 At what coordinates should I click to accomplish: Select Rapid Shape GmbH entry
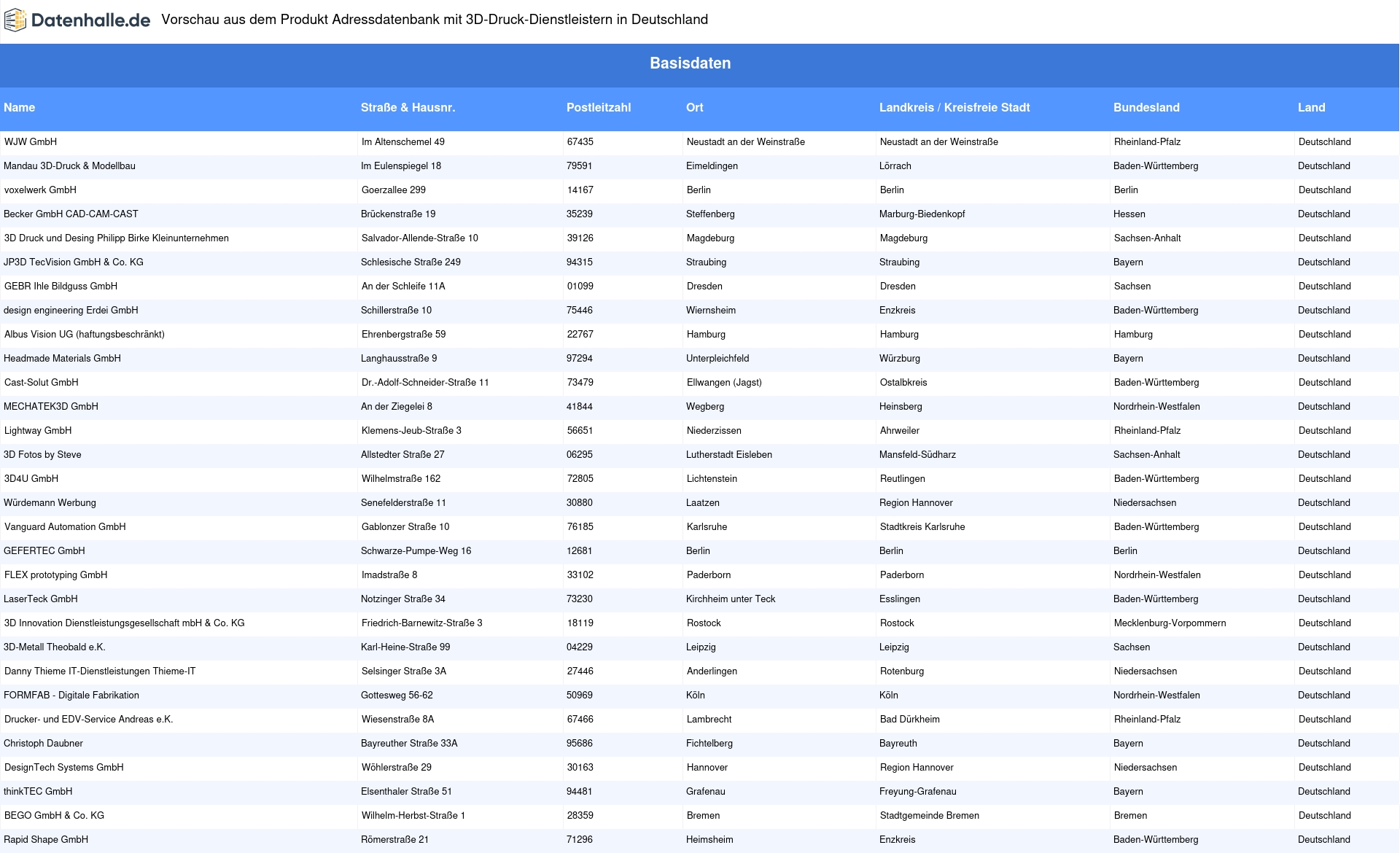click(46, 839)
